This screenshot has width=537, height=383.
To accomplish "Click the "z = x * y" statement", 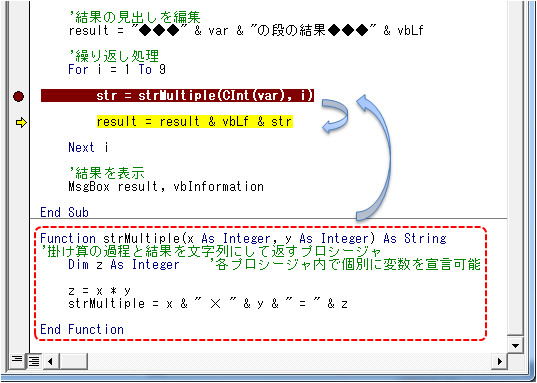I will [x=99, y=291].
